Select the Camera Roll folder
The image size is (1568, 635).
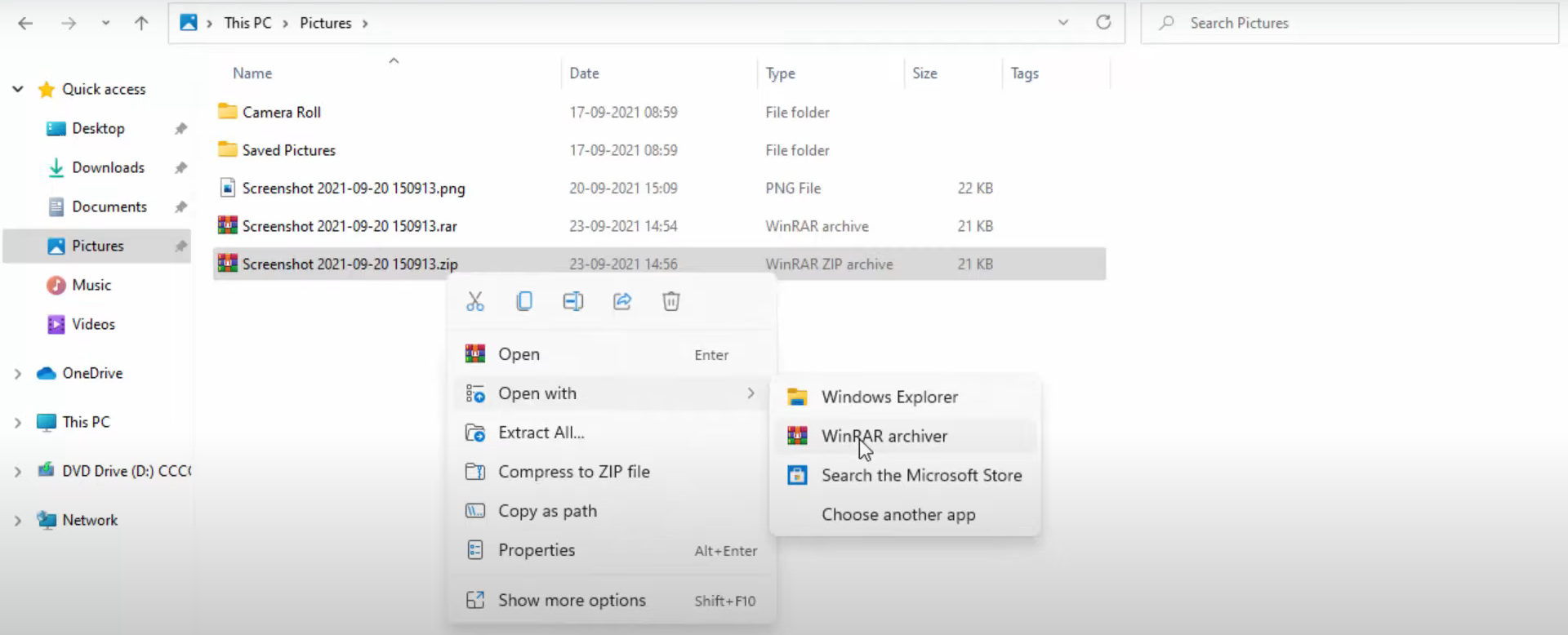pyautogui.click(x=281, y=112)
